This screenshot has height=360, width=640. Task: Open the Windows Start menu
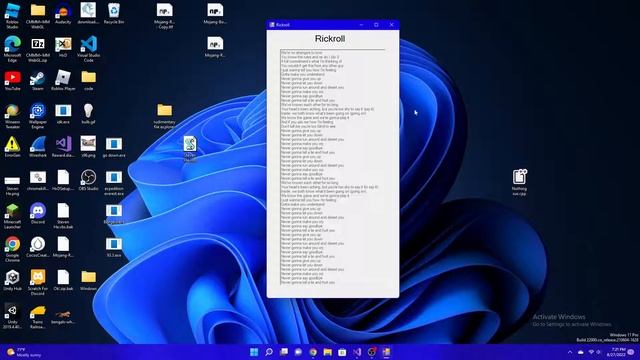click(254, 352)
